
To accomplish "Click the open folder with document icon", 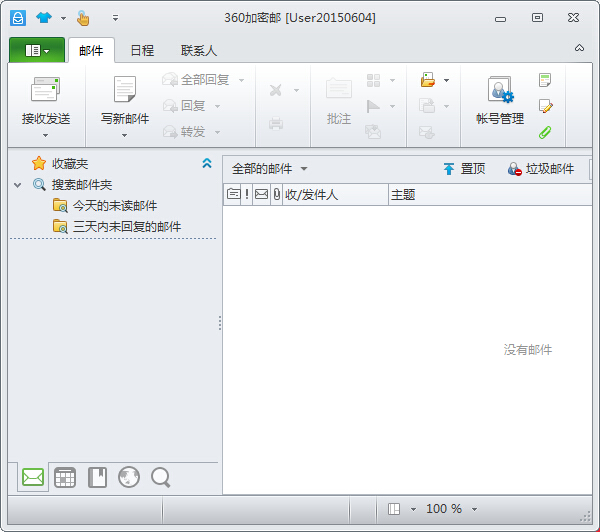I will (x=428, y=80).
